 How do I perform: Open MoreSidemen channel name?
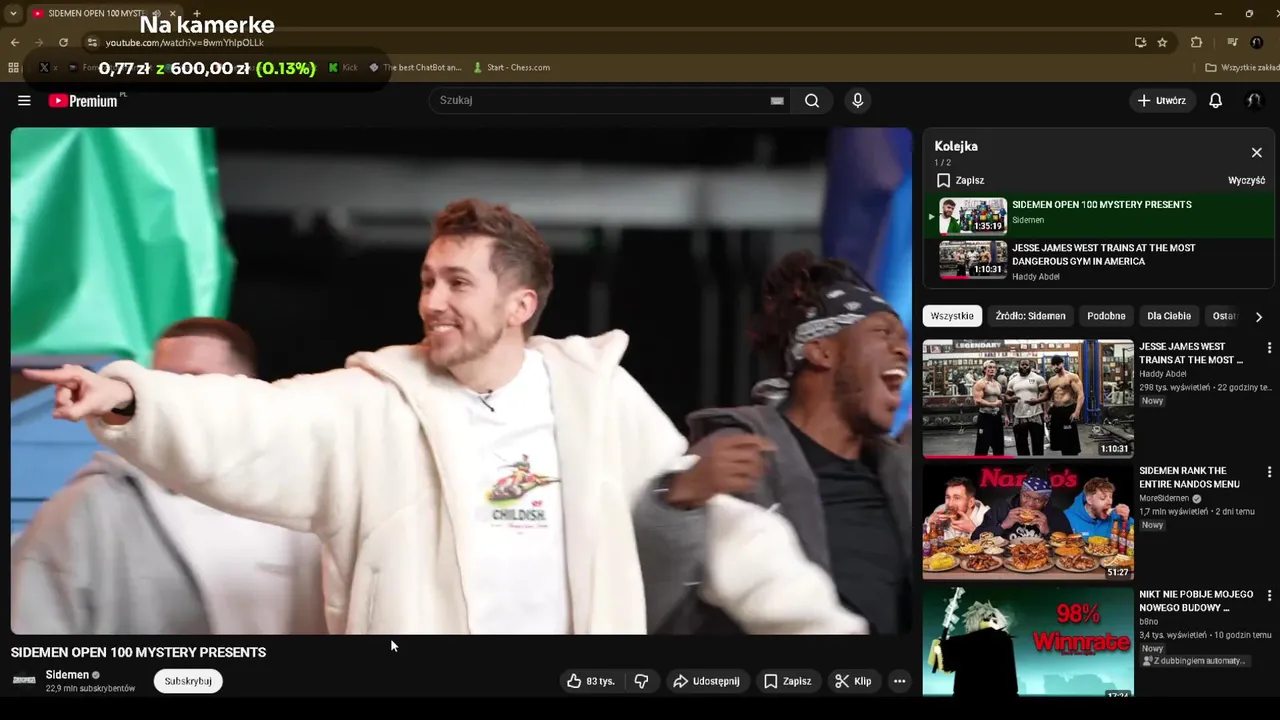click(x=1164, y=498)
